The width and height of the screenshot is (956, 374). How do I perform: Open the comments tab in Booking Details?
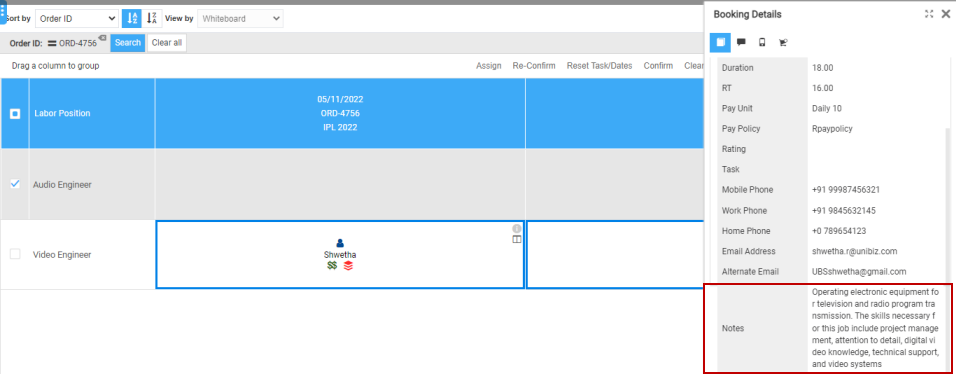pyautogui.click(x=741, y=42)
